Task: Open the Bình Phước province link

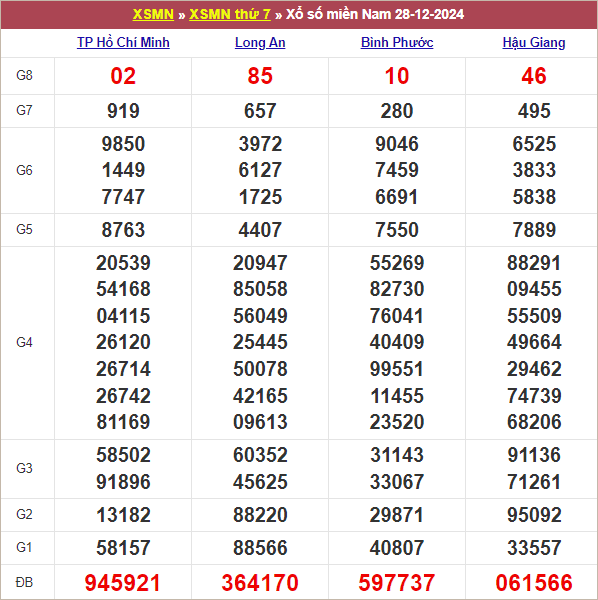Action: tap(397, 42)
